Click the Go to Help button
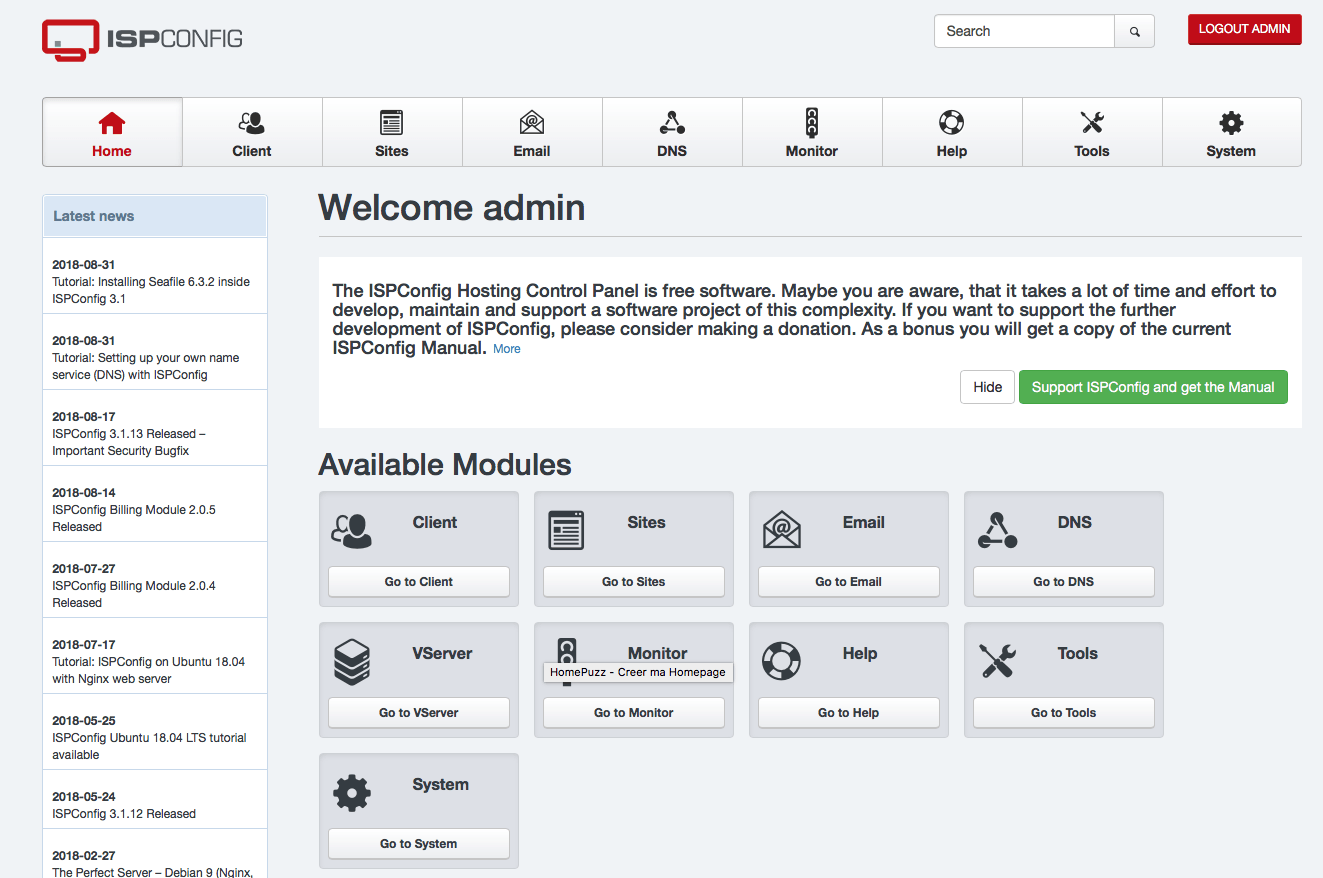Screen dimensions: 1323x878 click(x=849, y=712)
